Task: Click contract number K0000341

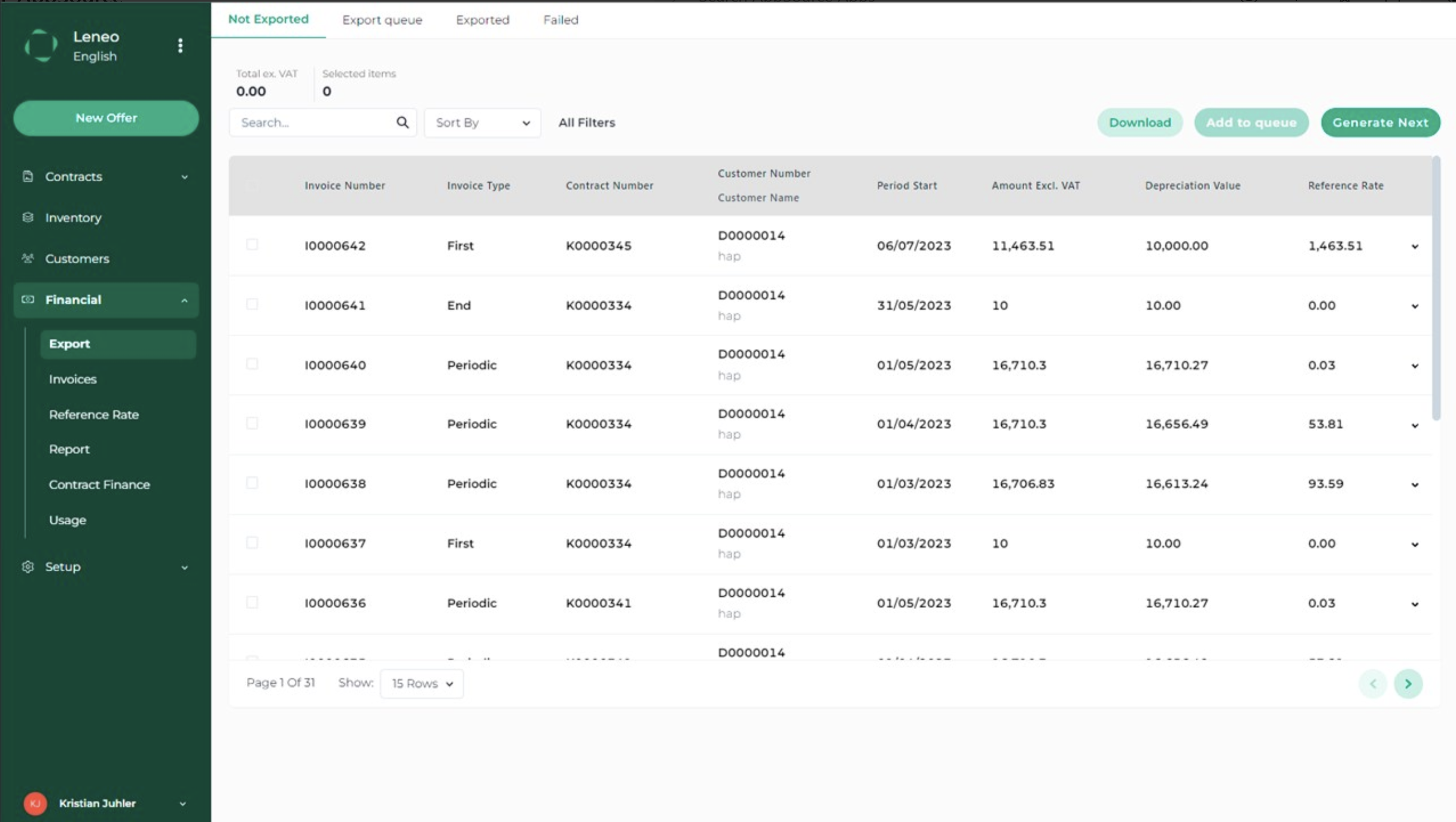Action: pos(598,603)
